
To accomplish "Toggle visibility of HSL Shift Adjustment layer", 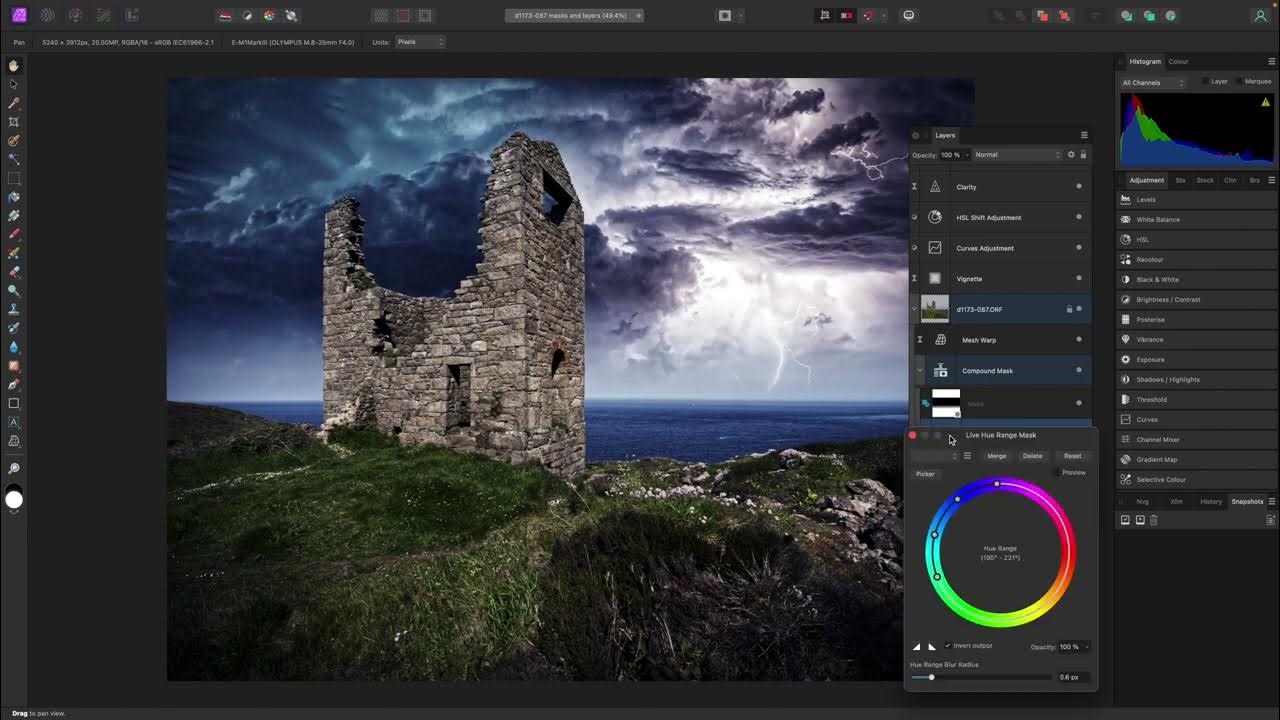I will [x=1078, y=217].
